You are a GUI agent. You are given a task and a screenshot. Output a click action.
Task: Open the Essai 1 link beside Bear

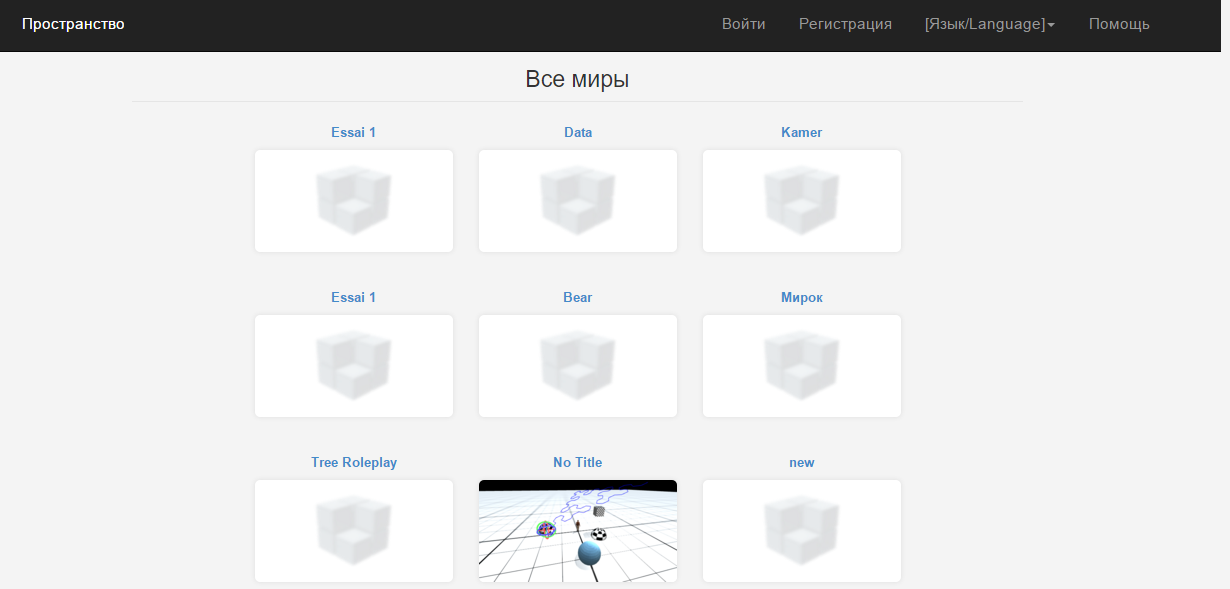354,297
